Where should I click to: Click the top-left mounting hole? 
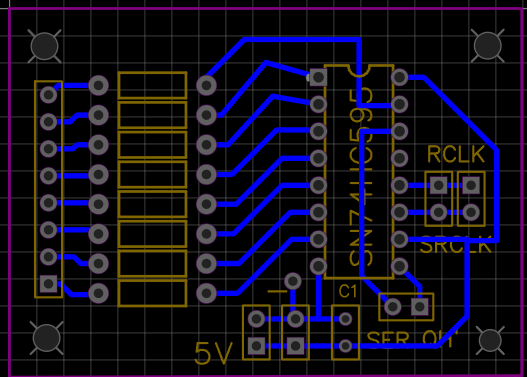click(x=44, y=46)
